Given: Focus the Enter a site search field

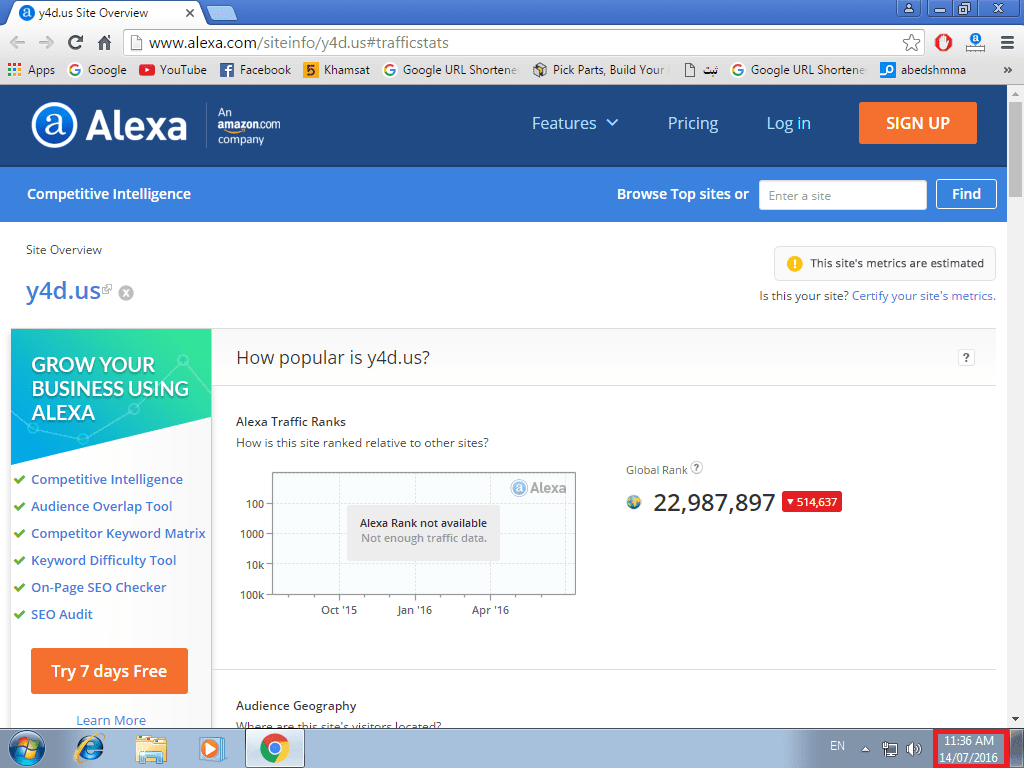Looking at the screenshot, I should point(842,195).
